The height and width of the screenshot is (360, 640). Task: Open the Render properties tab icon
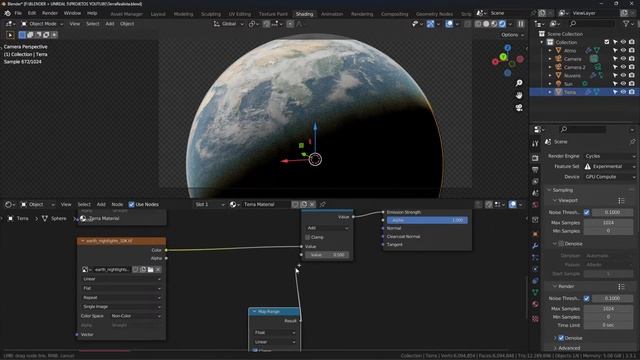tap(535, 158)
